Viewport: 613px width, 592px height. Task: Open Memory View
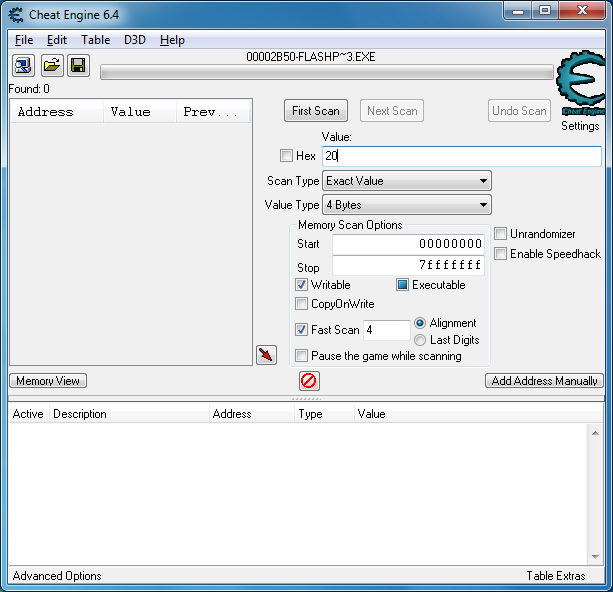coord(48,381)
